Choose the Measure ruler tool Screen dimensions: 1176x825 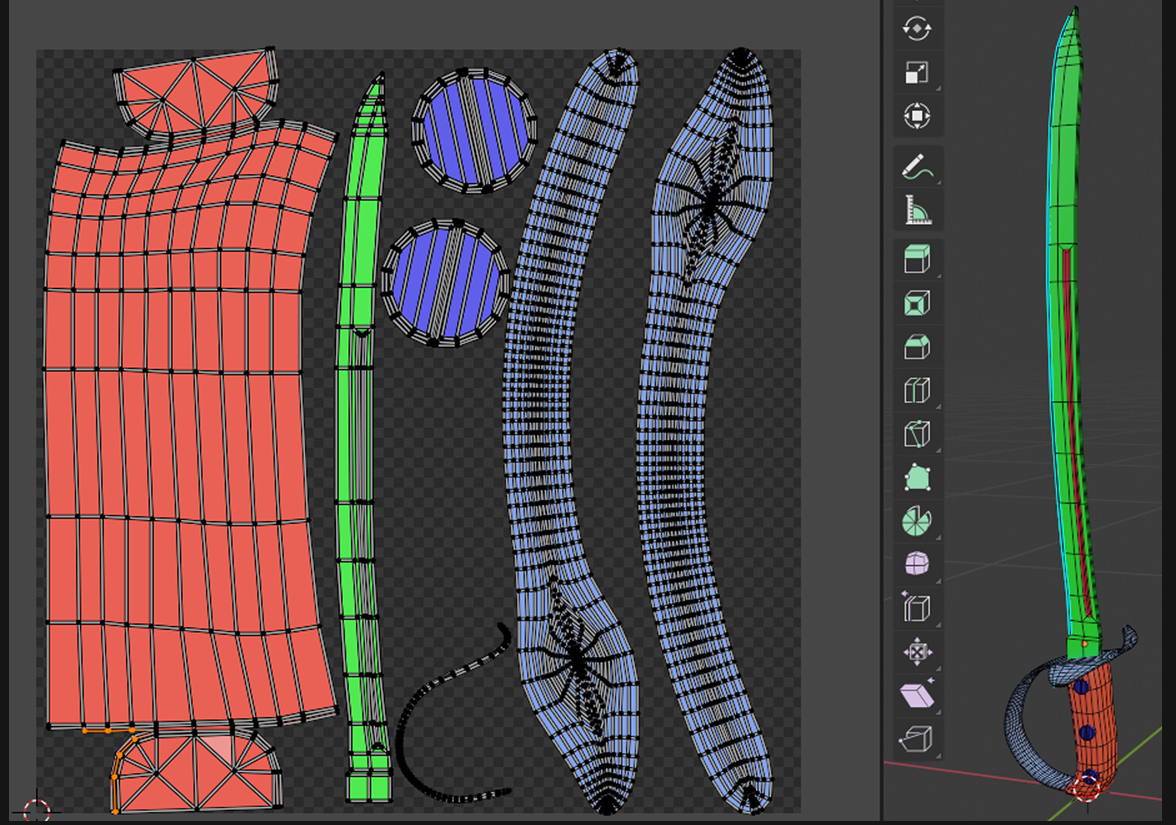[x=917, y=210]
